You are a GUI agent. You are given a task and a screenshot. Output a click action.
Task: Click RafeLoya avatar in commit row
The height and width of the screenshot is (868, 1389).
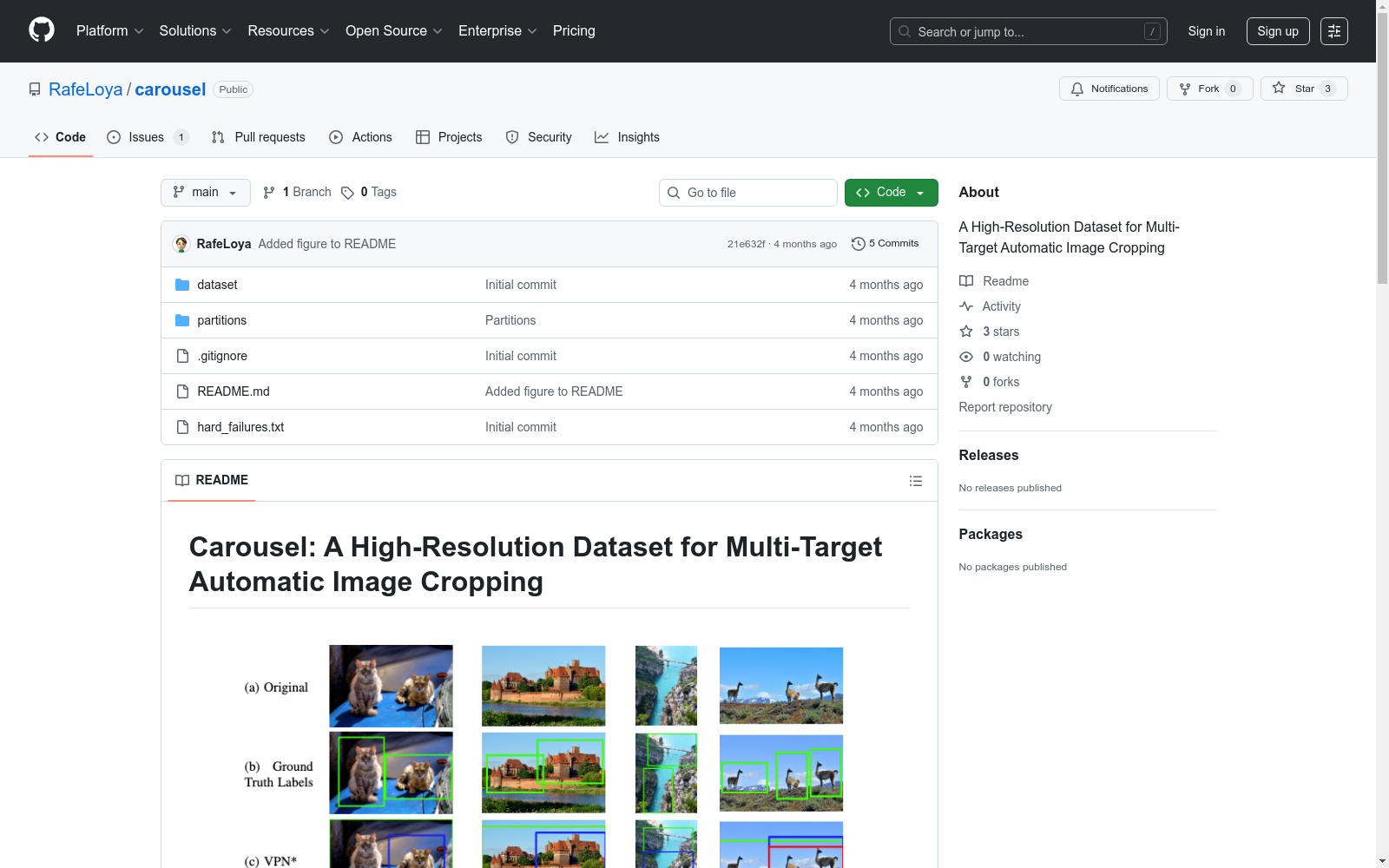[181, 244]
